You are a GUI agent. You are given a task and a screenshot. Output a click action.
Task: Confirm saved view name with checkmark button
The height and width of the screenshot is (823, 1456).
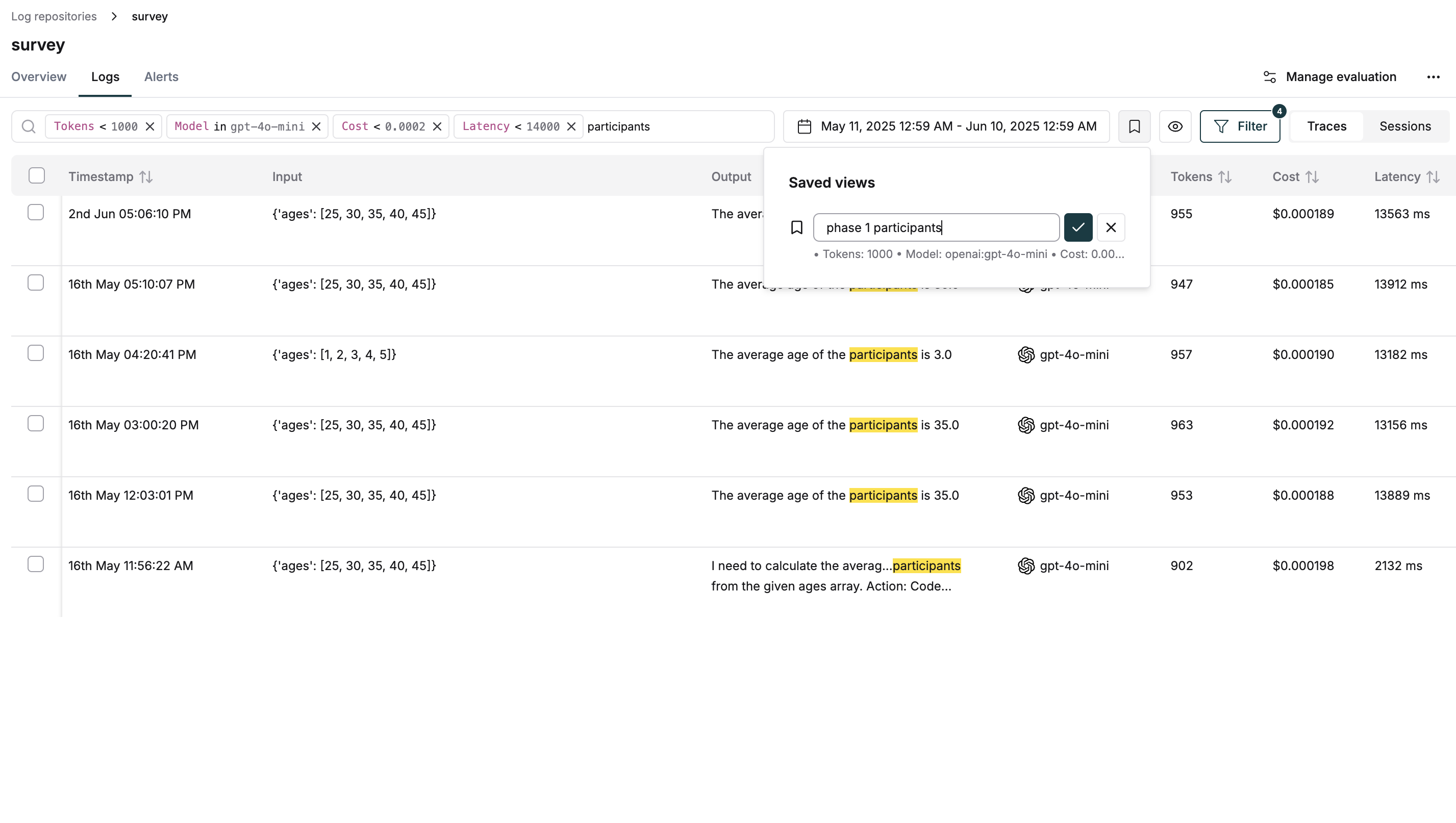coord(1078,227)
